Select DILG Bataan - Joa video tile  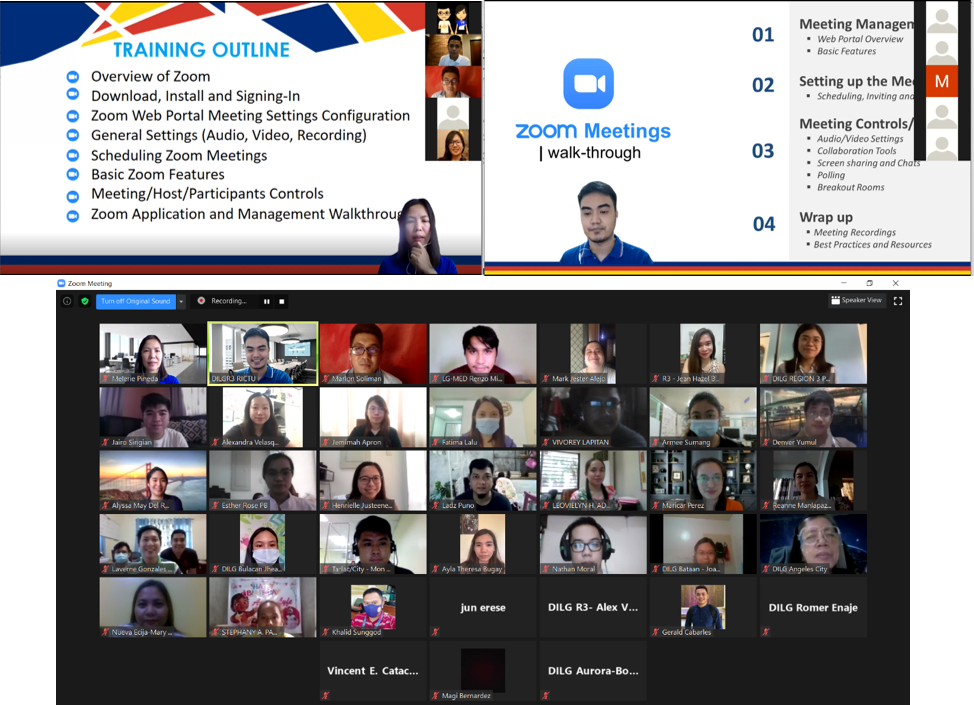tap(703, 544)
